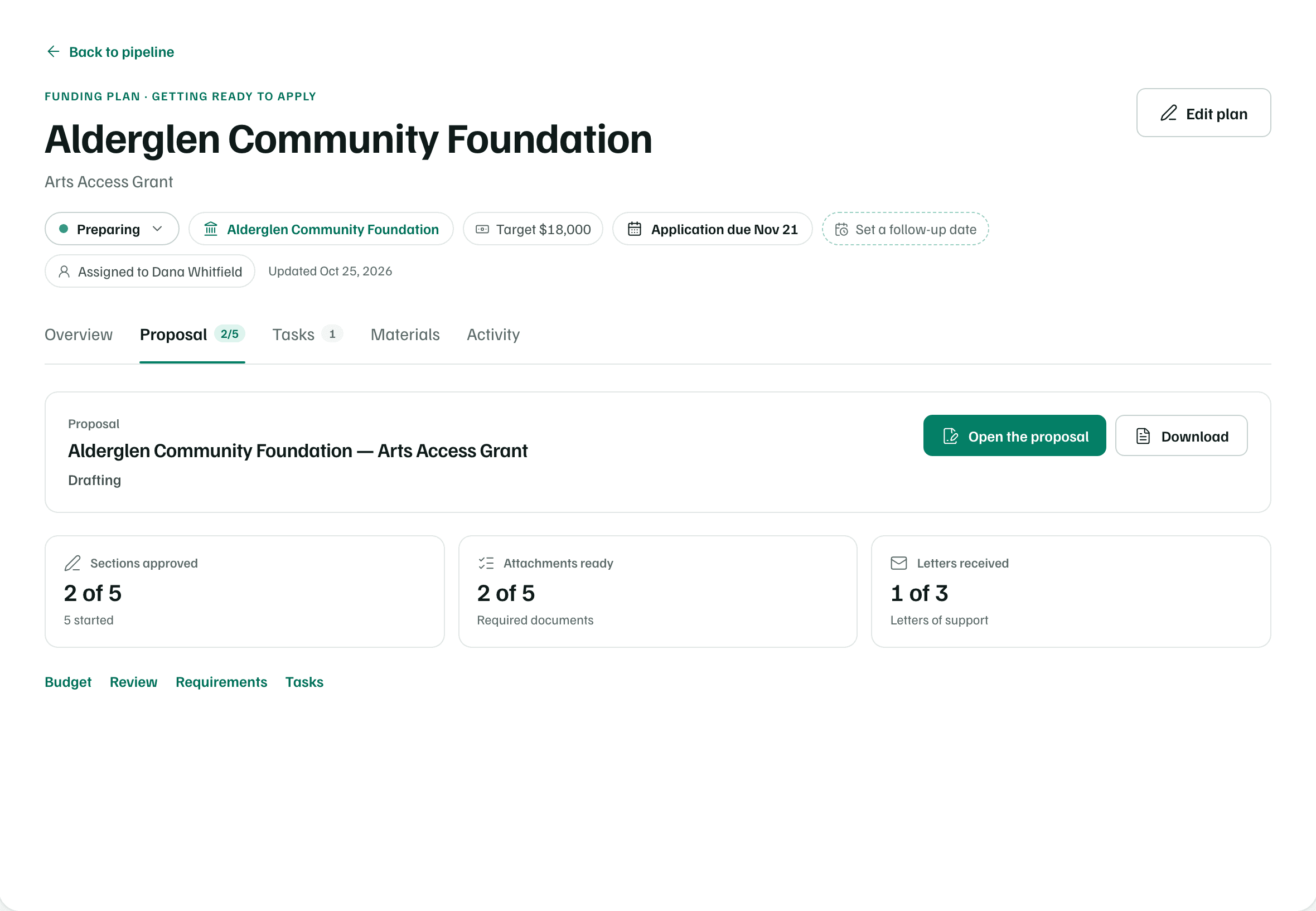This screenshot has width=1316, height=911.
Task: Click the money icon beside Target $18,000
Action: [482, 230]
